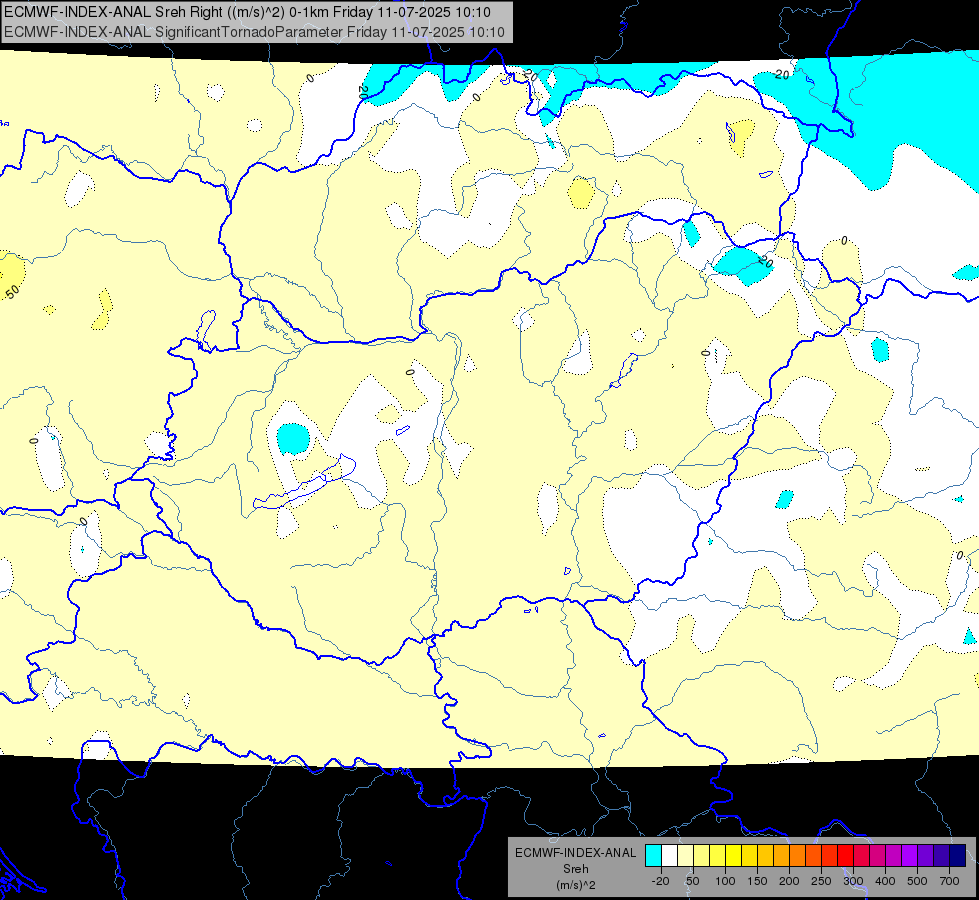Image resolution: width=979 pixels, height=900 pixels.
Task: Click the '300' legend value label
Action: tap(854, 881)
